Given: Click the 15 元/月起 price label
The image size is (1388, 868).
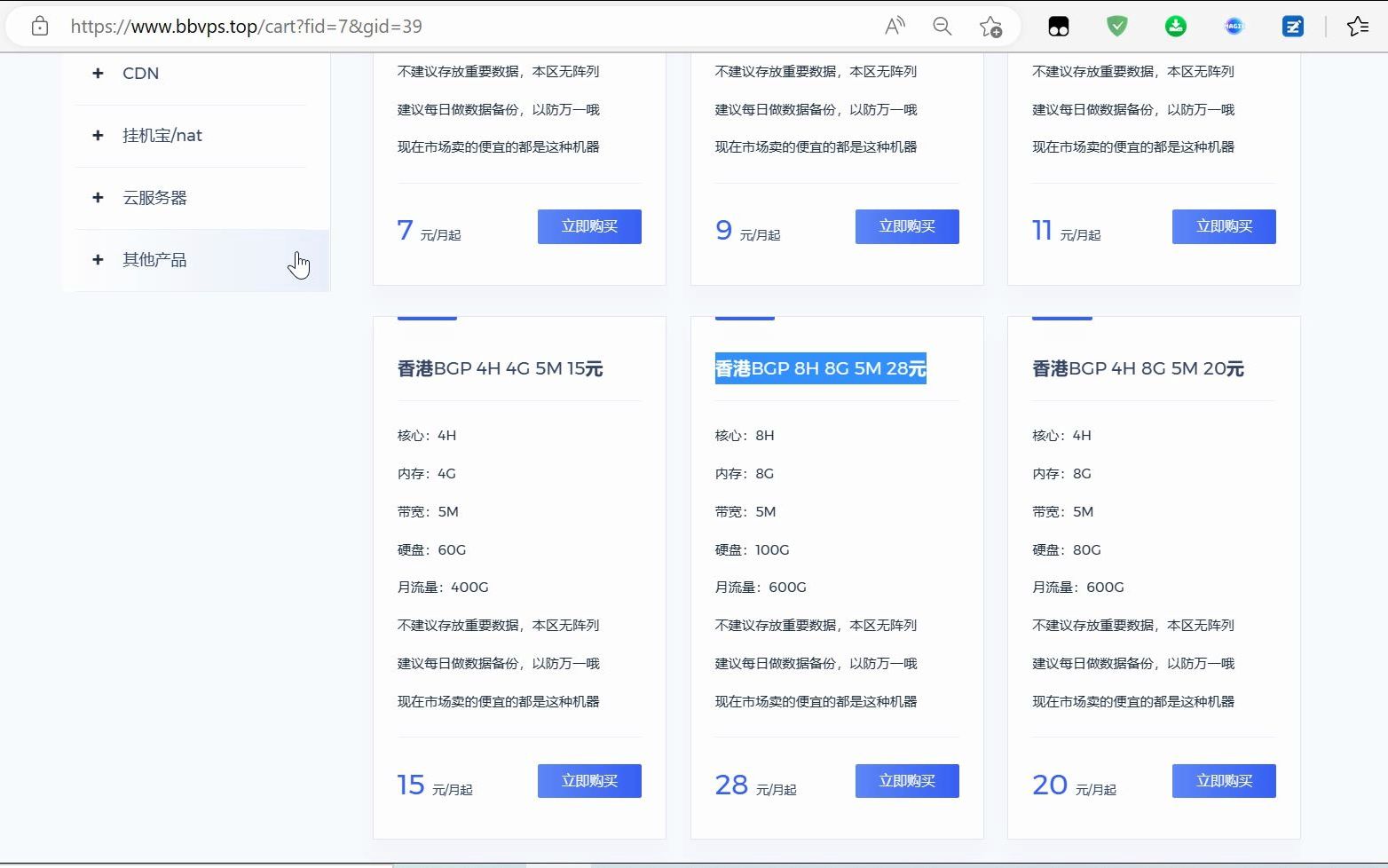Looking at the screenshot, I should pyautogui.click(x=435, y=785).
